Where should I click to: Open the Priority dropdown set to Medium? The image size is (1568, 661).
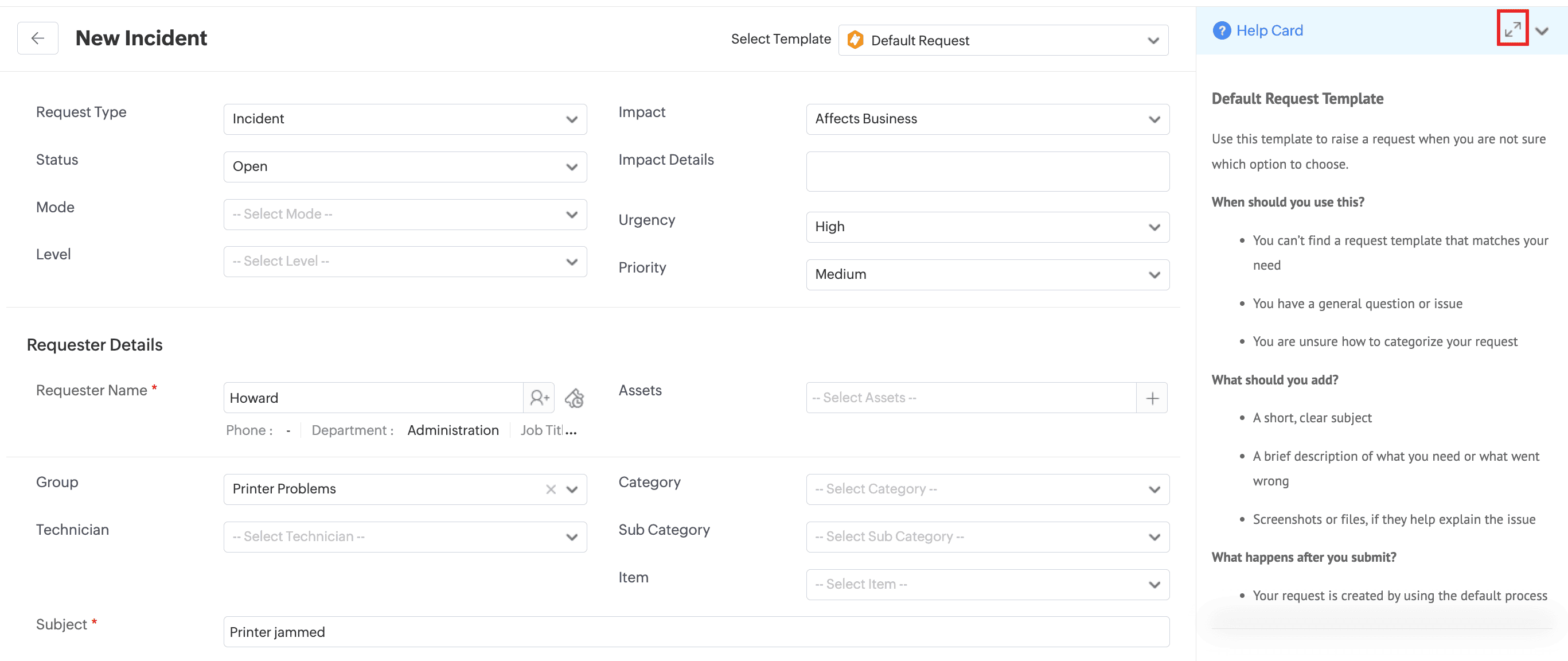(x=986, y=275)
